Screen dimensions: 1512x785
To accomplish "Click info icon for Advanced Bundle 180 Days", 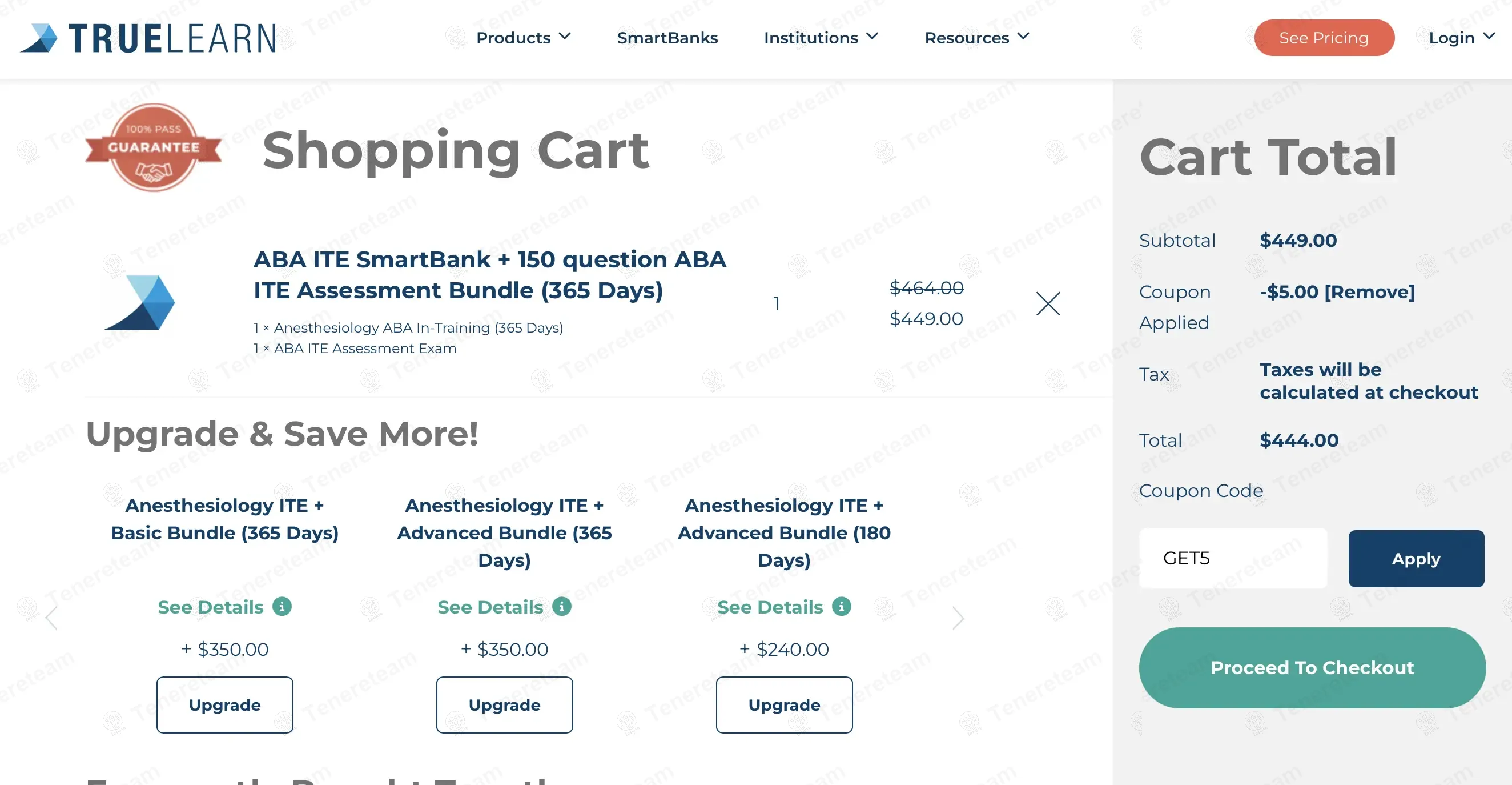I will [841, 607].
